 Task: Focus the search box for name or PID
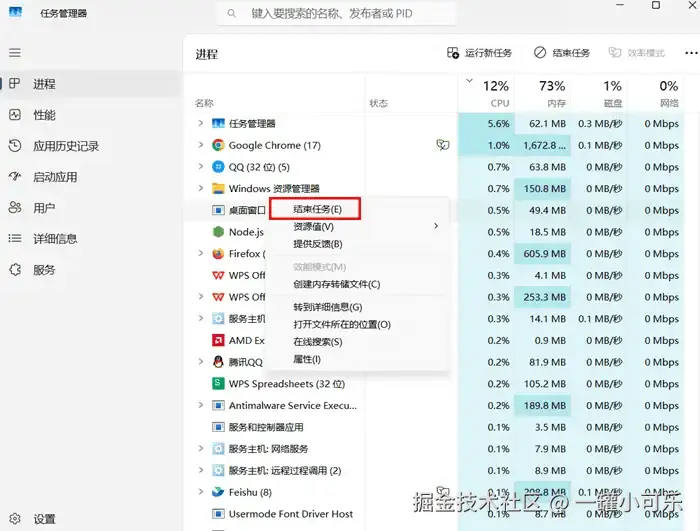pyautogui.click(x=337, y=13)
